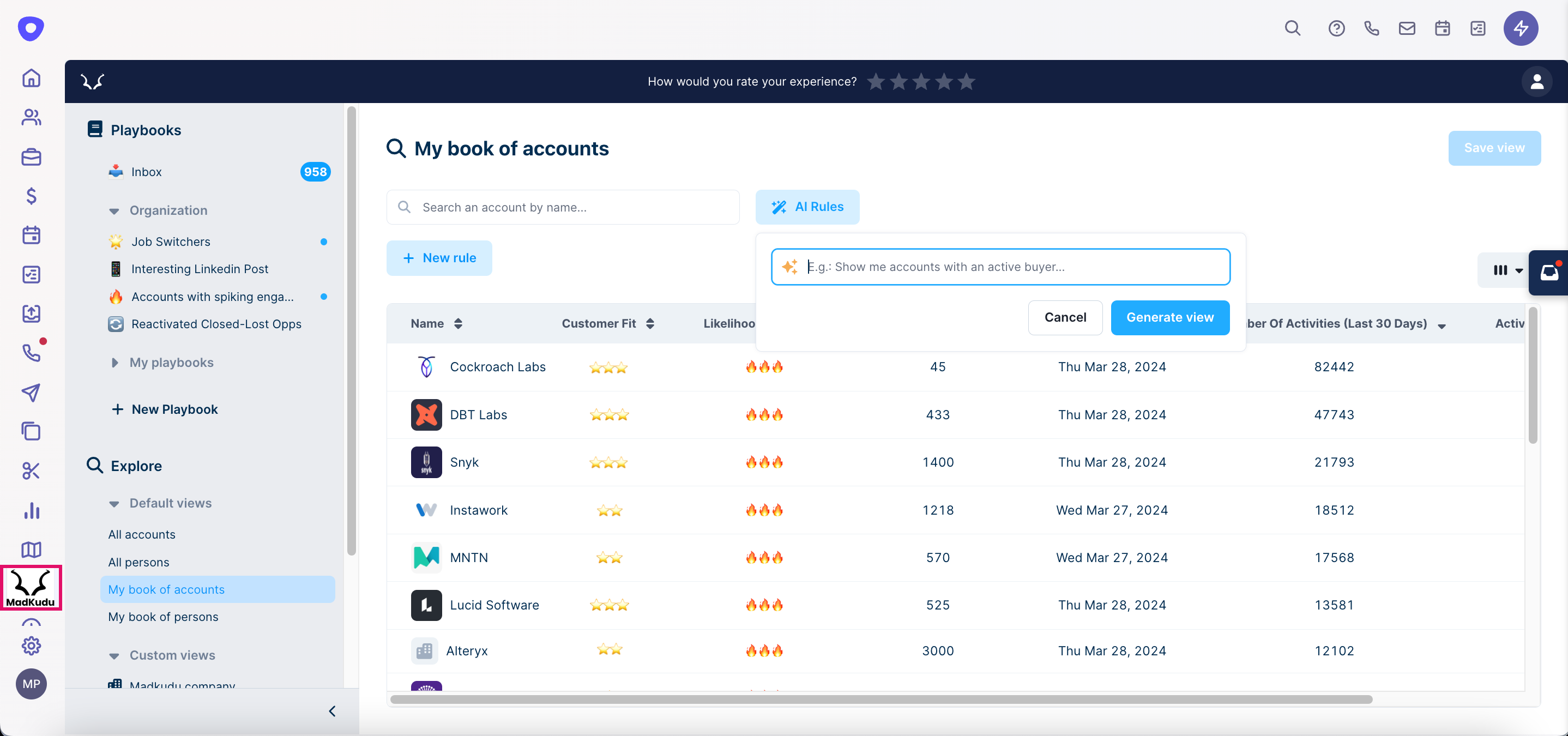
Task: Click the calendar icon in top bar
Action: pyautogui.click(x=1442, y=28)
